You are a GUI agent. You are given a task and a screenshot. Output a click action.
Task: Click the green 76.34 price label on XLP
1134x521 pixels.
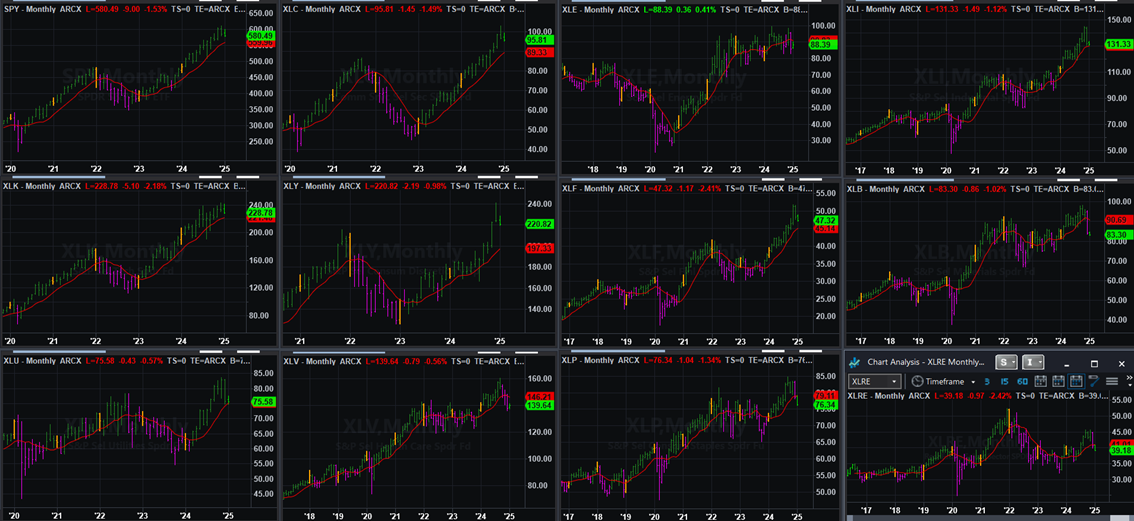pyautogui.click(x=825, y=406)
